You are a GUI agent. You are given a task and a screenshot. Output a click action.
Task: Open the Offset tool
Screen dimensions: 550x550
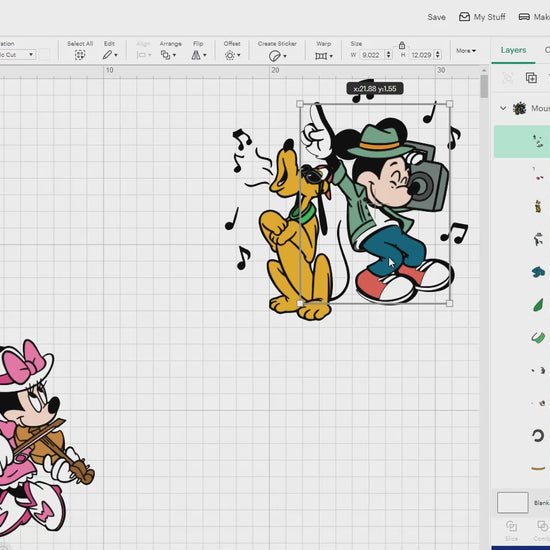(230, 55)
